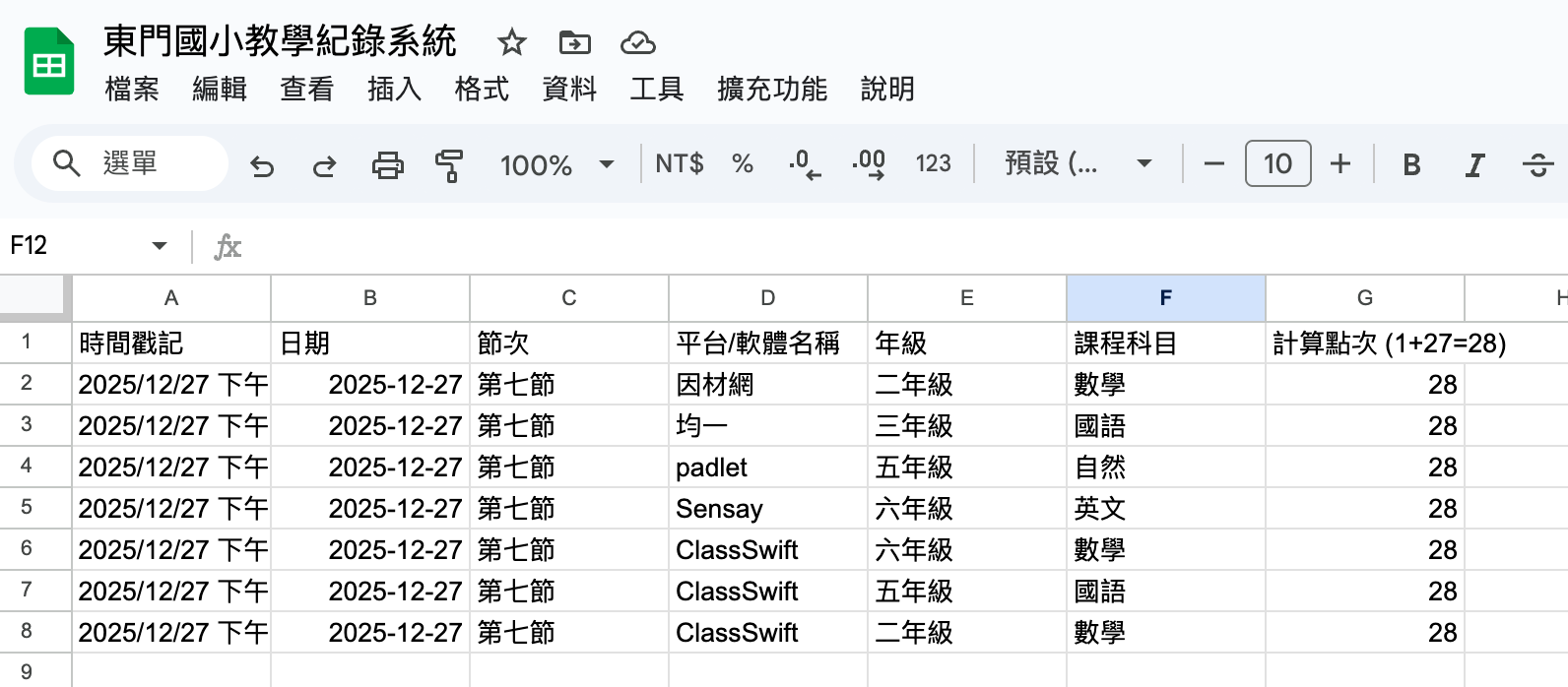Image resolution: width=1568 pixels, height=687 pixels.
Task: Select row 9 header
Action: 35,671
